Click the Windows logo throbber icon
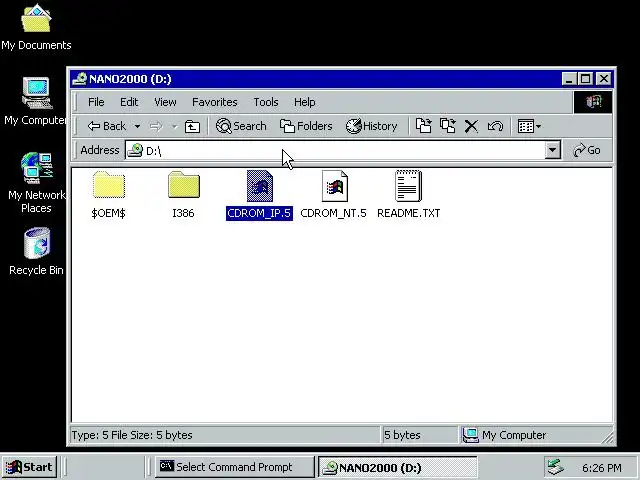Screen dimensions: 640x480 coord(593,102)
